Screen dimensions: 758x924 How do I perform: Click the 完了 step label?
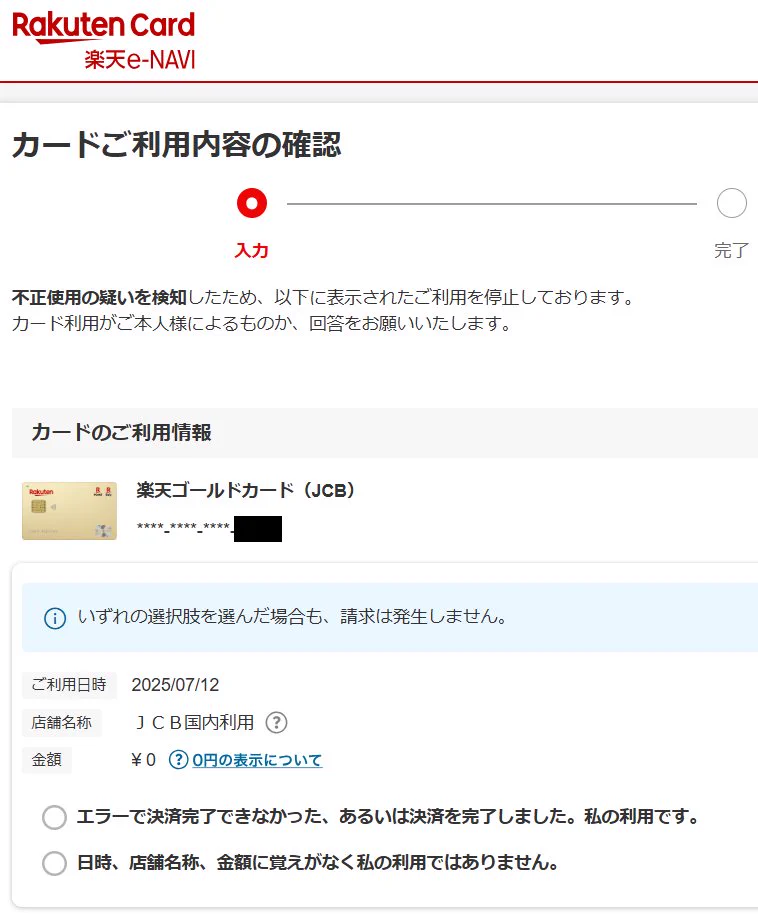[731, 250]
